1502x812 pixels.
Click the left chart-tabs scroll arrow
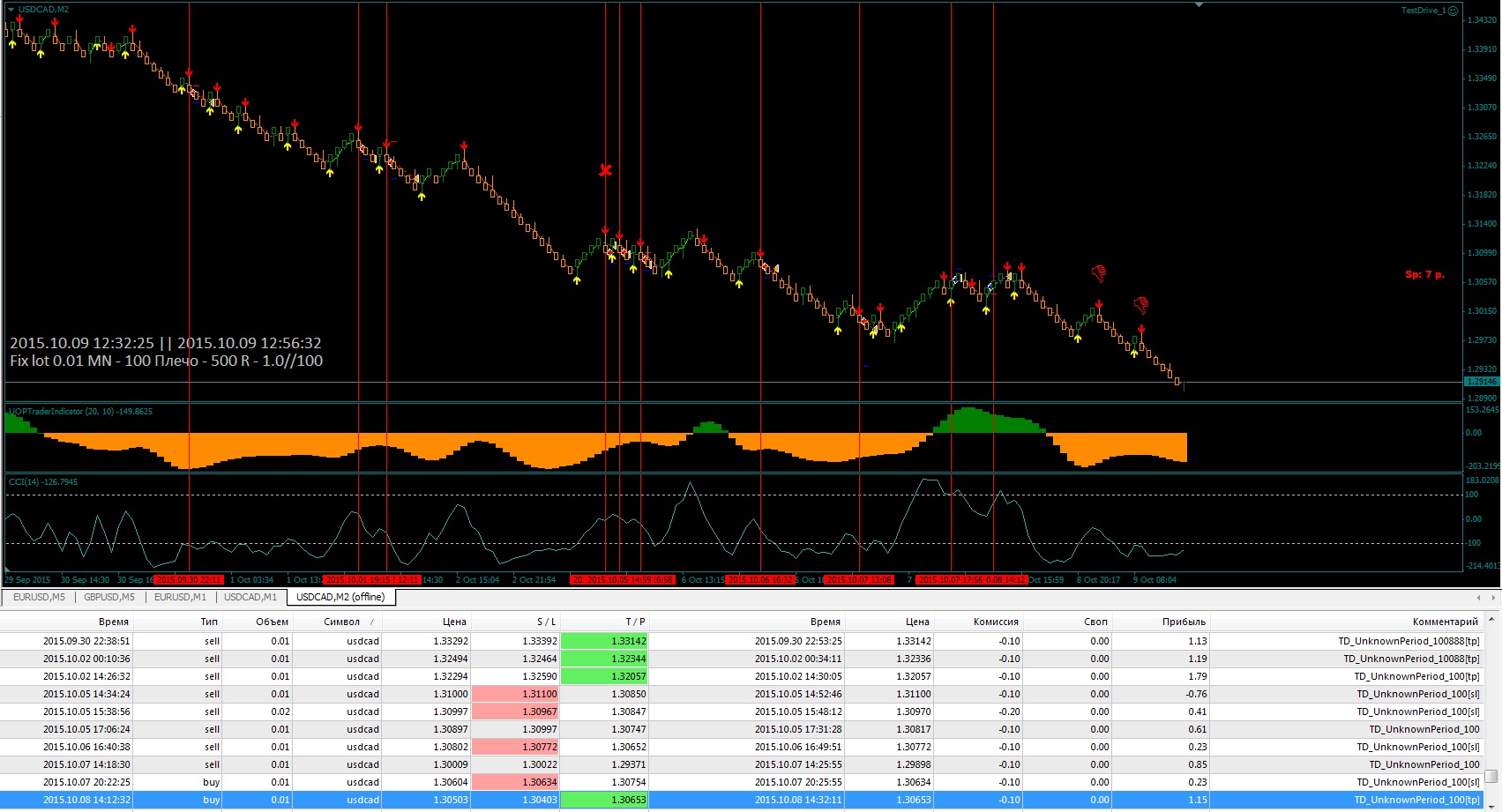[1479, 598]
